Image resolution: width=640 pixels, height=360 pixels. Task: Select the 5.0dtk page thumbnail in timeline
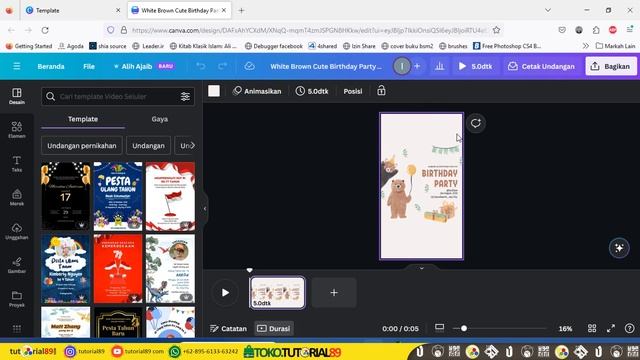[x=277, y=292]
